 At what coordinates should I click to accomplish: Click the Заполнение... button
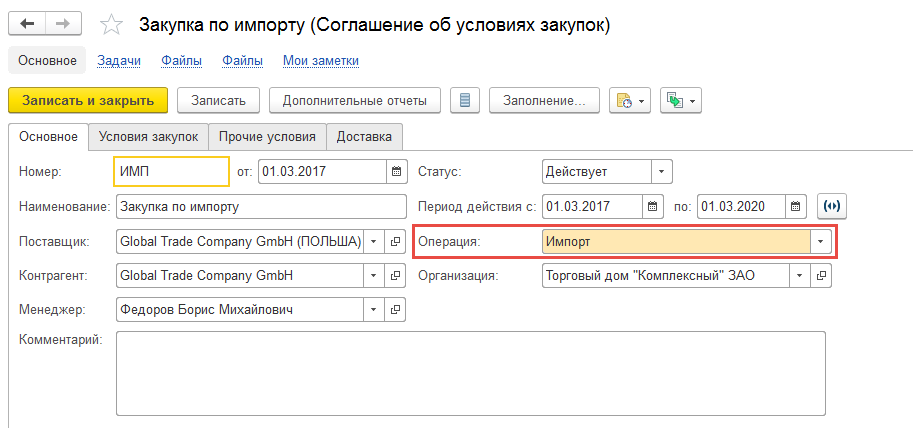click(x=544, y=100)
